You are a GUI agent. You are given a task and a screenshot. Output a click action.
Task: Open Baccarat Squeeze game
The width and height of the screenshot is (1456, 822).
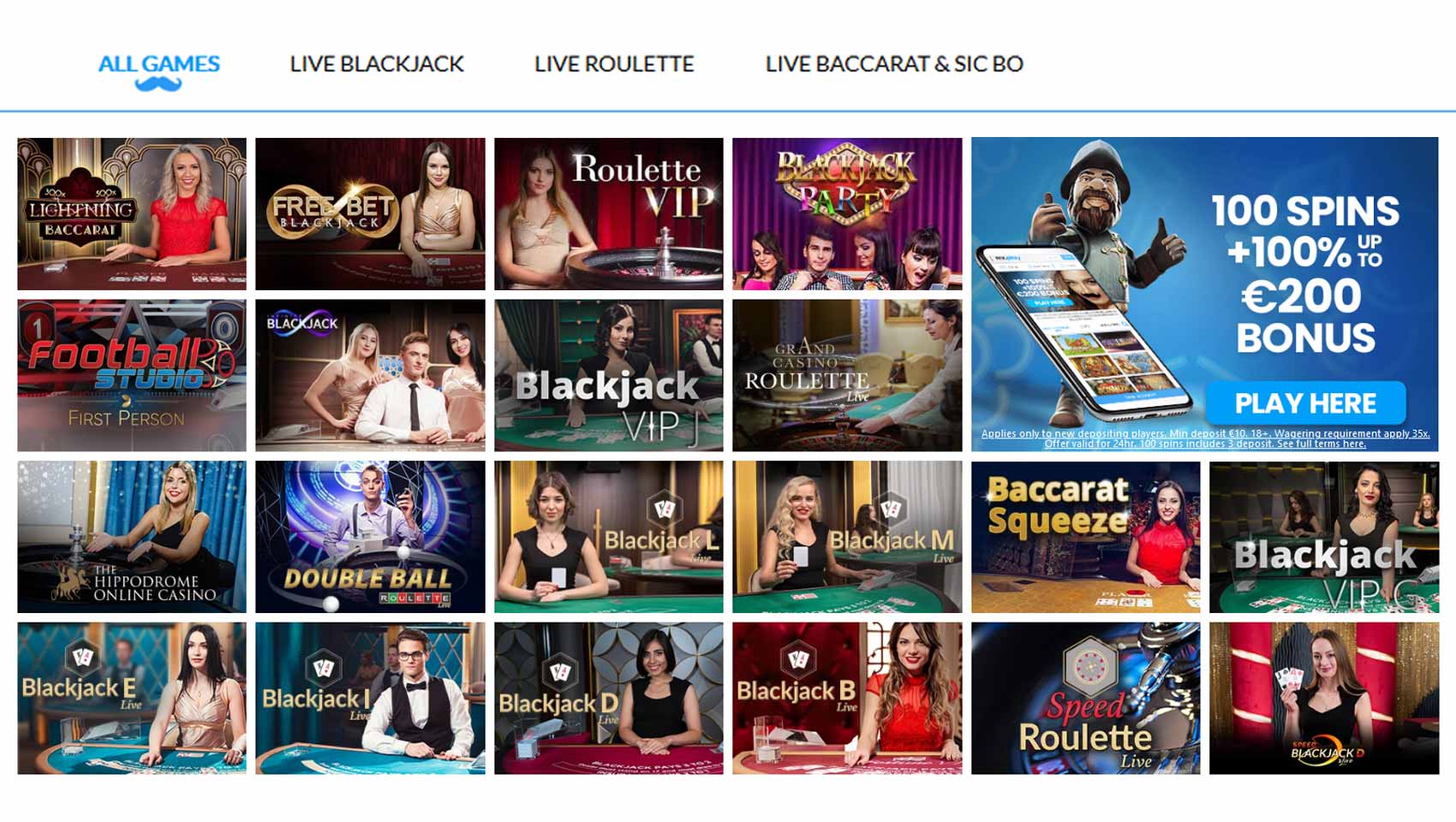1086,537
